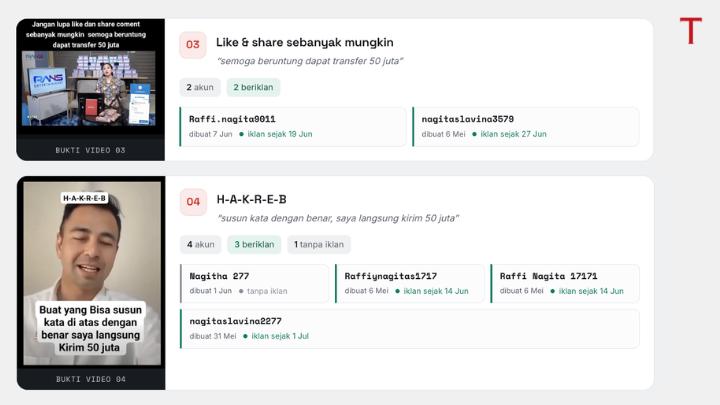Open the nagitaslavina3579 account card
Image resolution: width=720 pixels, height=405 pixels.
[525, 127]
